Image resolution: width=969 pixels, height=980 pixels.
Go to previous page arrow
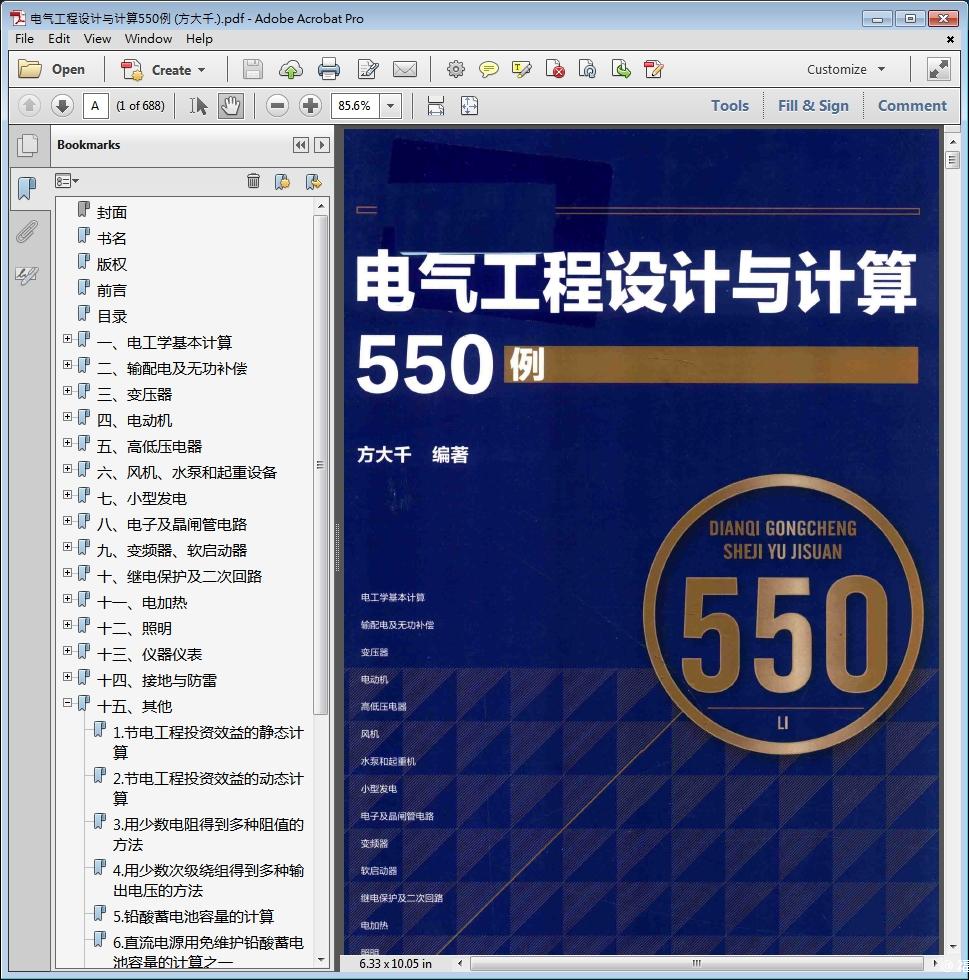point(29,106)
